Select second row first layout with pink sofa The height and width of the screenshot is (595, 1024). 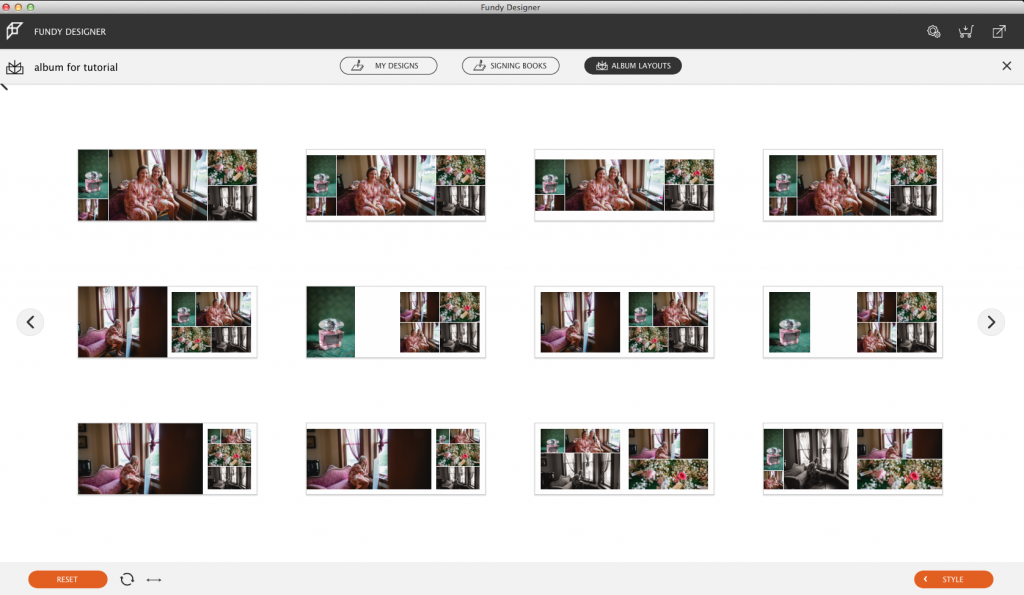167,322
